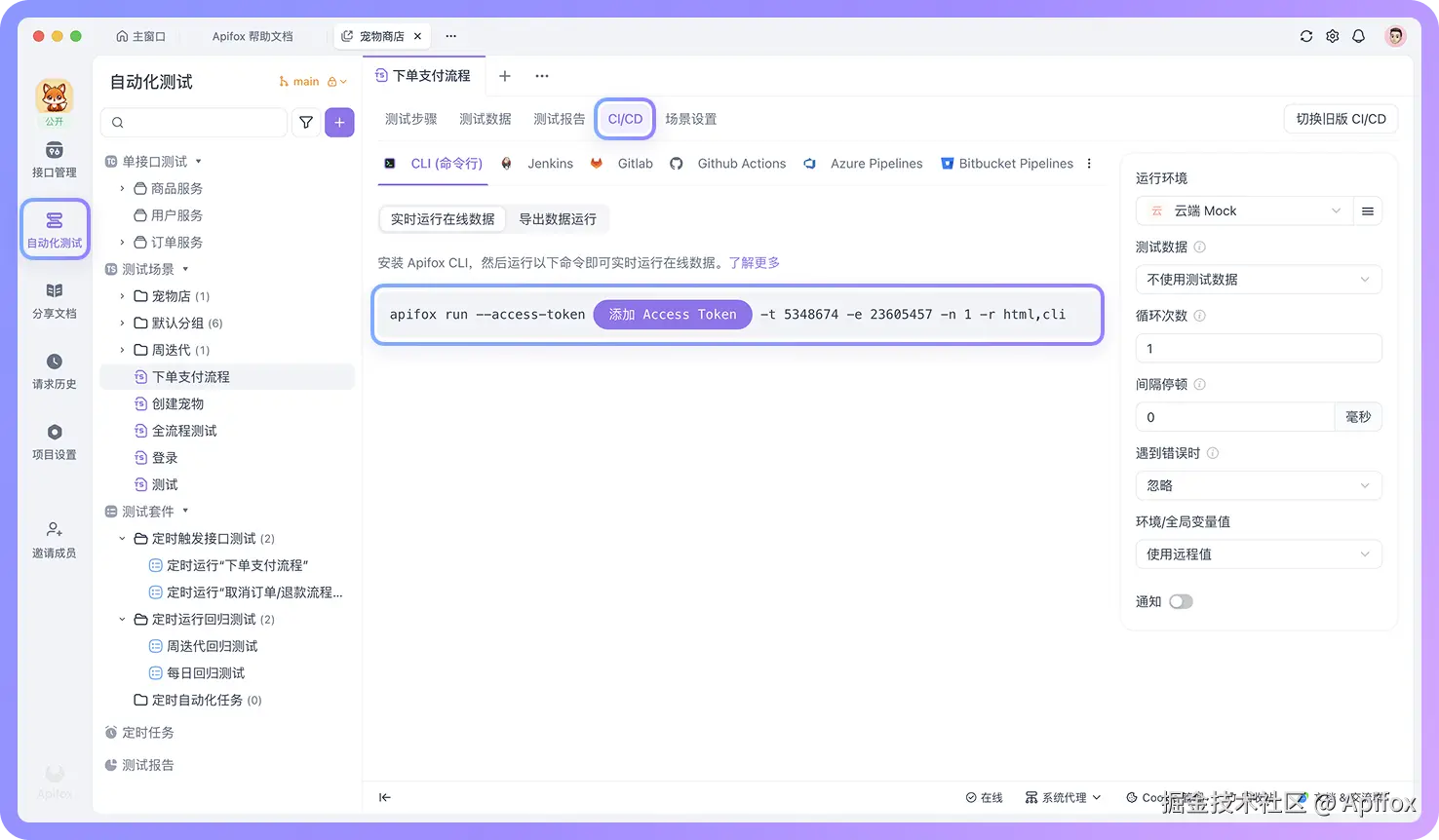Viewport: 1439px width, 840px height.
Task: Open the 系统代理 dropdown in status bar
Action: (1063, 797)
